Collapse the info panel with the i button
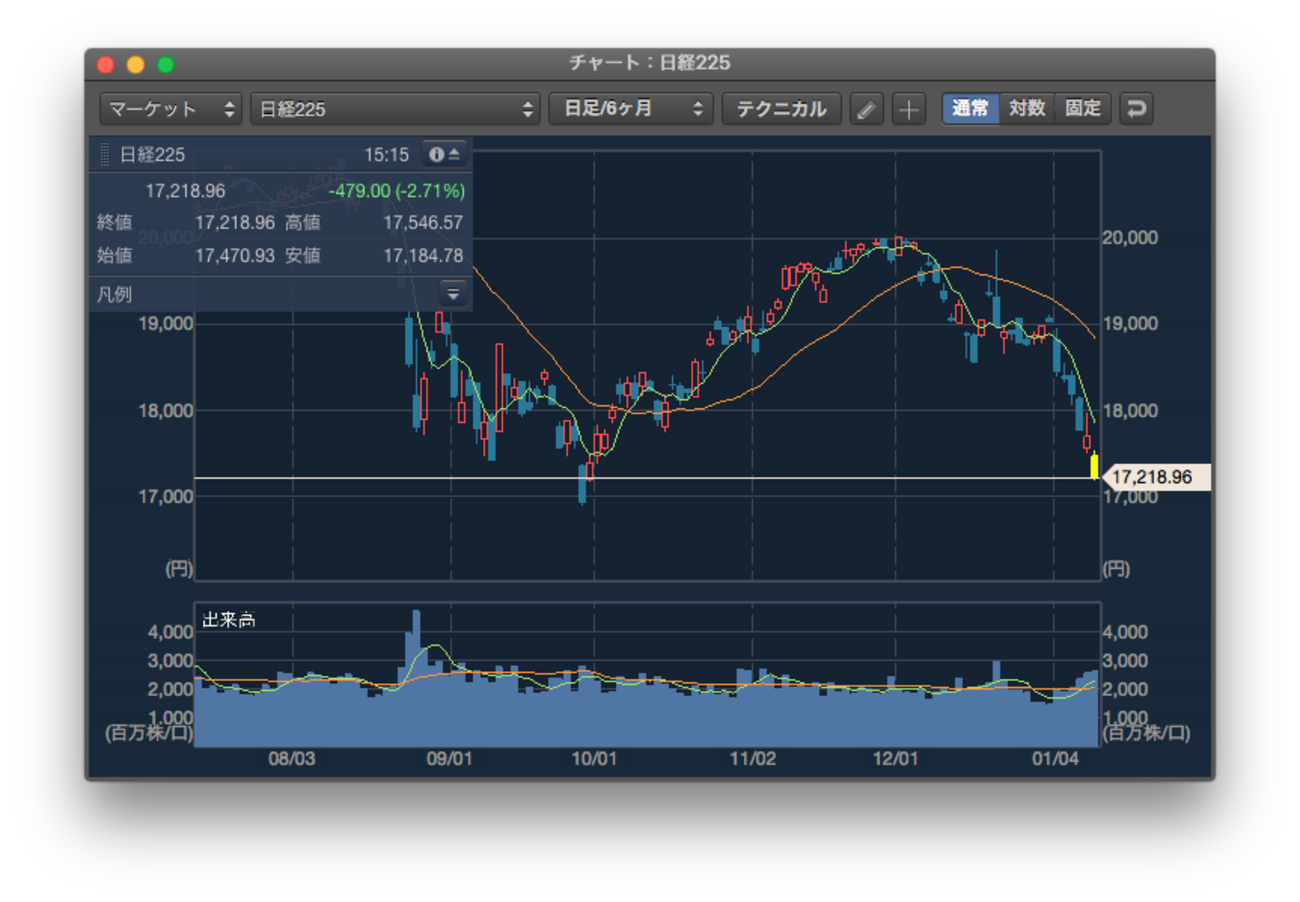 (x=445, y=154)
